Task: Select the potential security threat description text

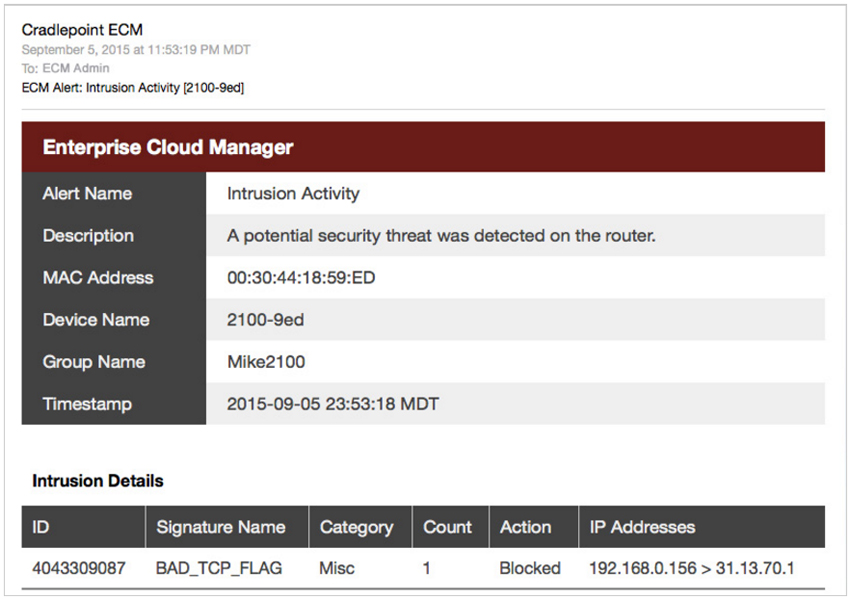Action: point(441,236)
